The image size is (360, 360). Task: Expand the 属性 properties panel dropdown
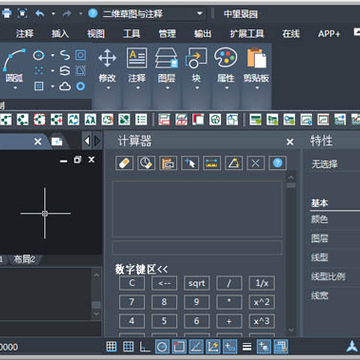(227, 88)
